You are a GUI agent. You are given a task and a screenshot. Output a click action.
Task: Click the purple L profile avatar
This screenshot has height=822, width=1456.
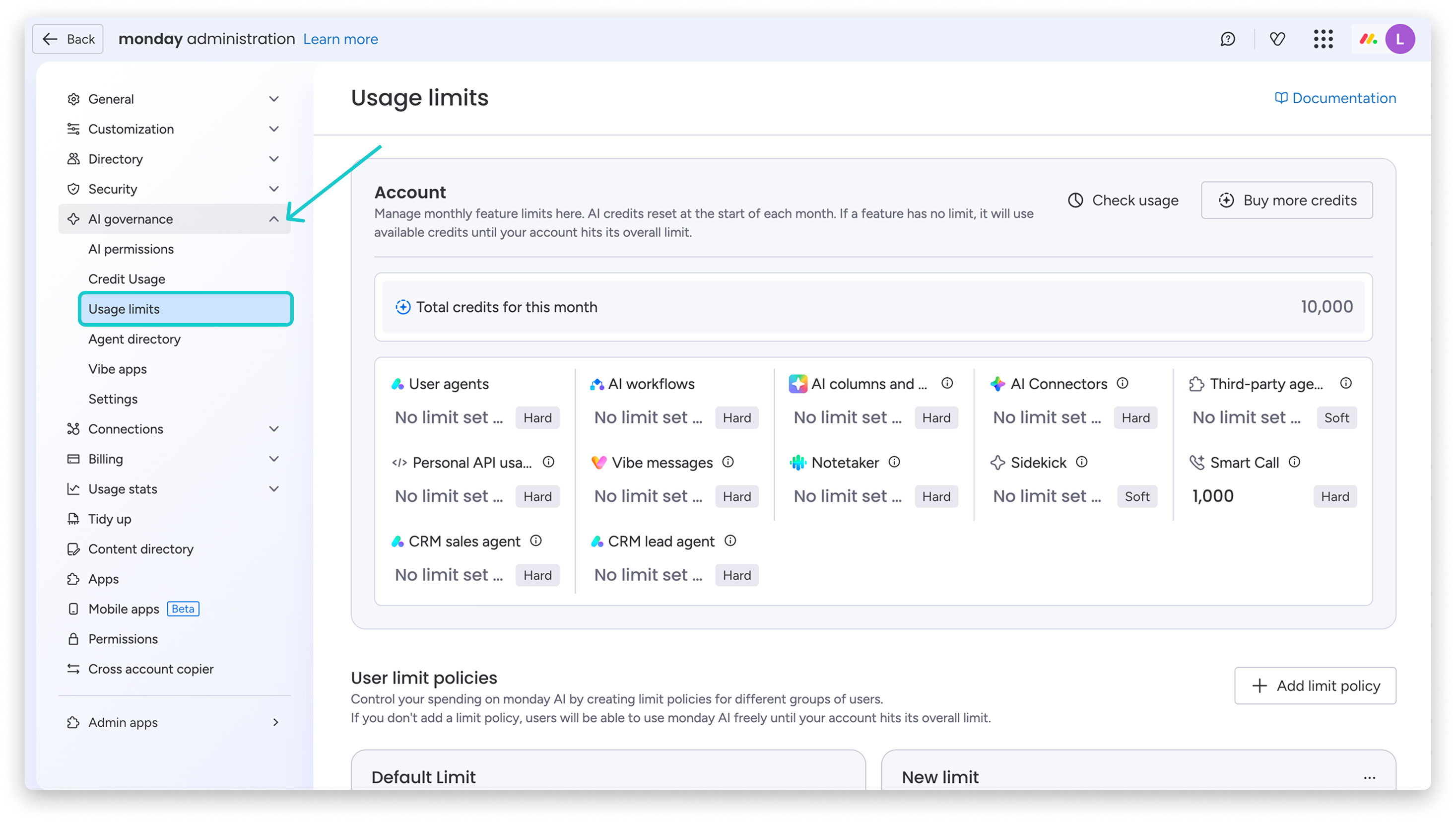click(x=1399, y=39)
